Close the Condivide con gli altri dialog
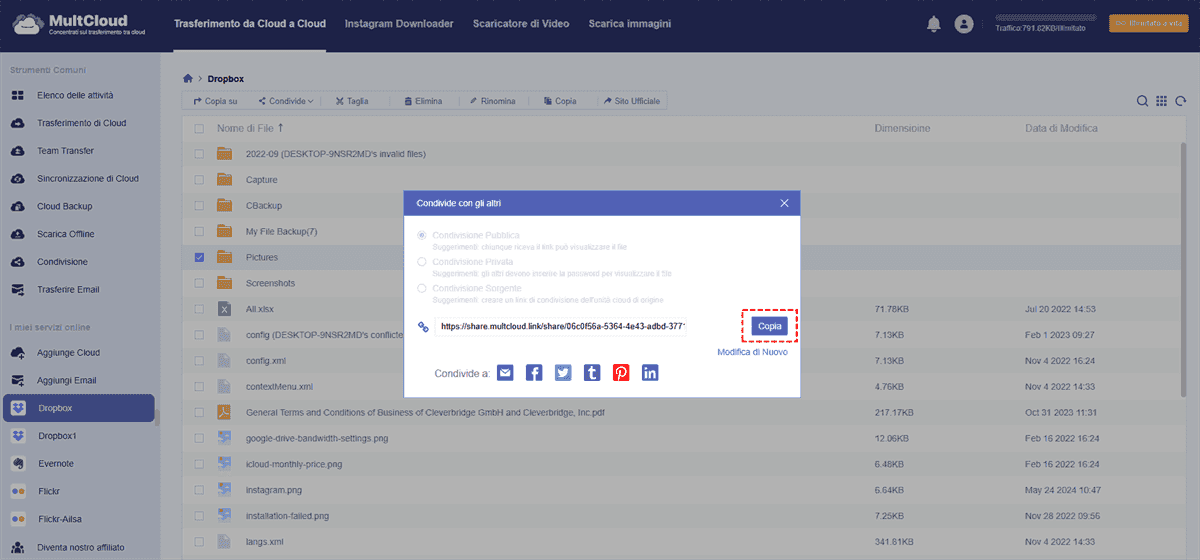 [785, 203]
